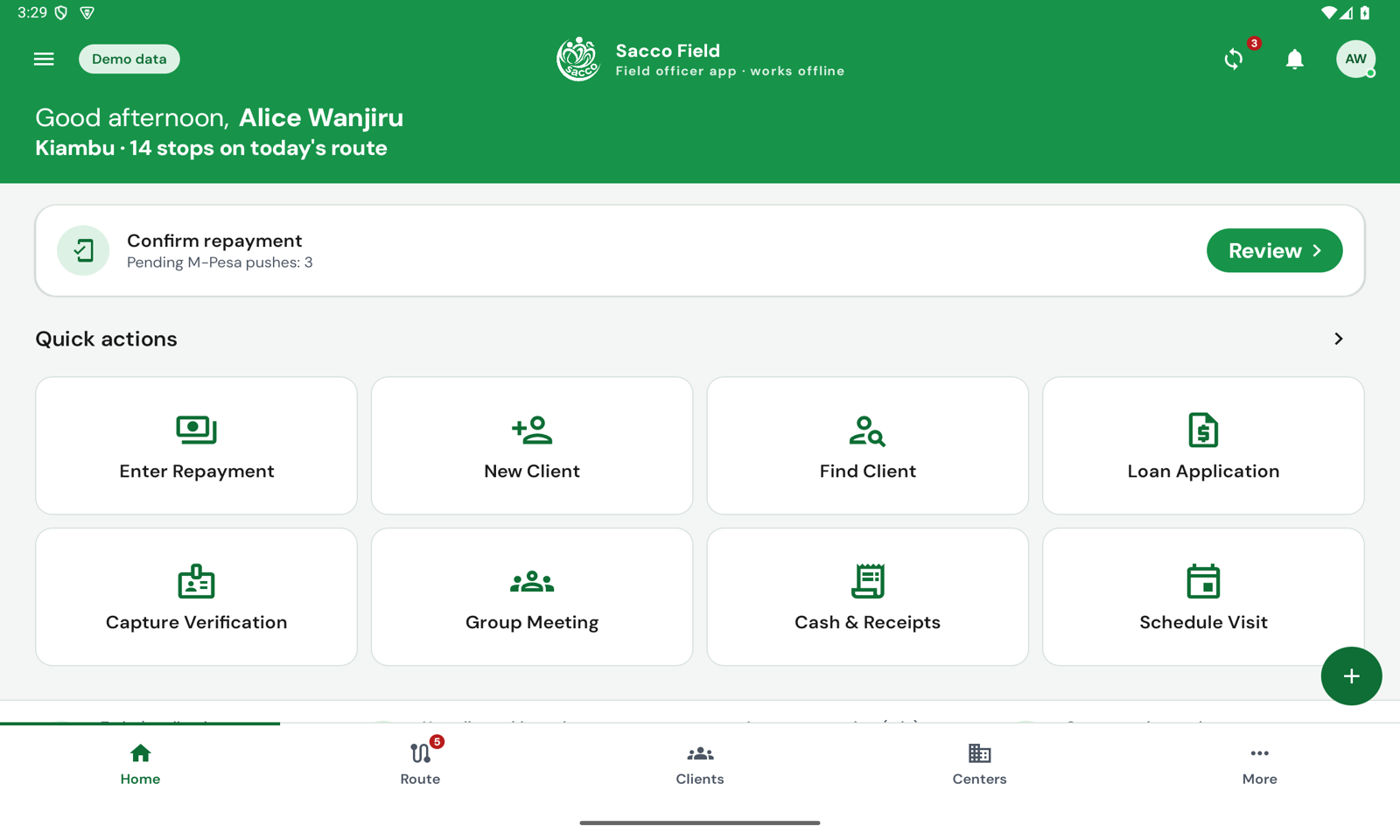Open Capture Verification action
Screen dimensions: 1400x840
(196, 597)
